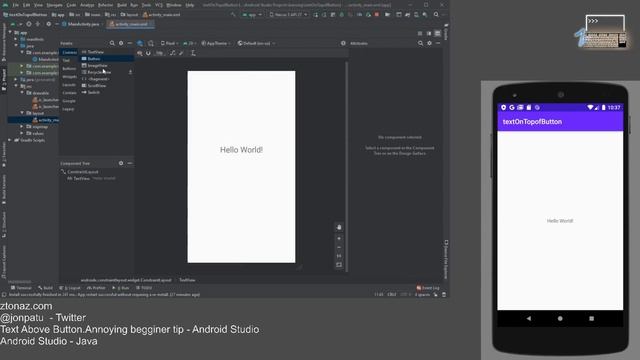Choose the Containers palette category

(x=69, y=93)
